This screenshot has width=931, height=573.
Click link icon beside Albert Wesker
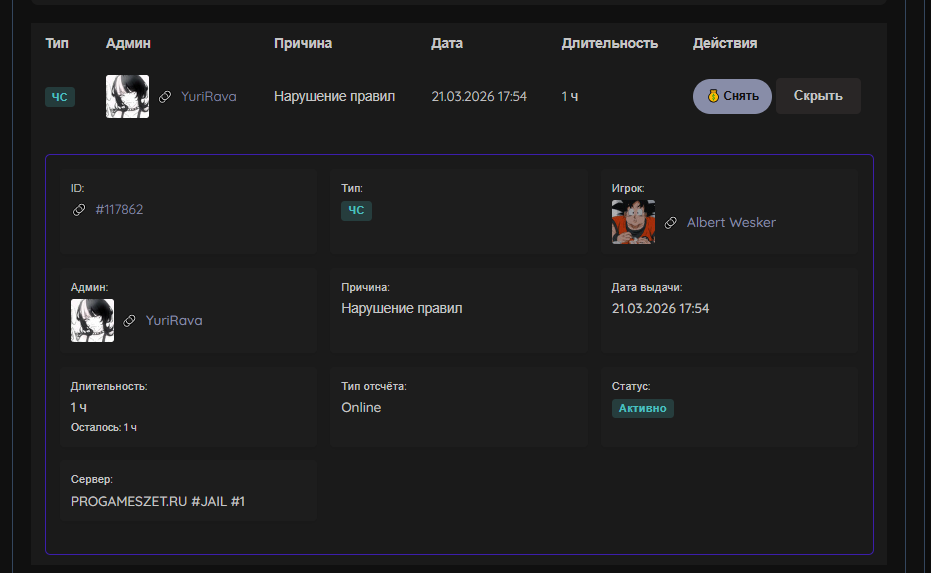click(671, 223)
